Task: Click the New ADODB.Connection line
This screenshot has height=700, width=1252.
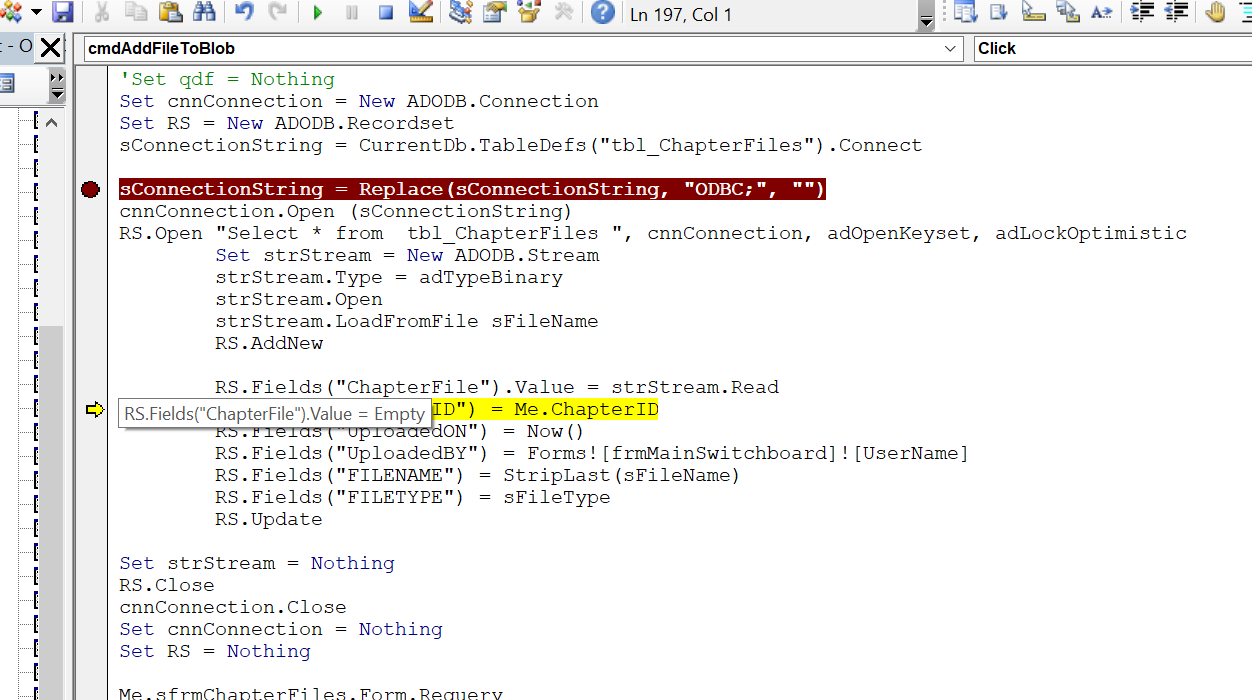Action: (x=359, y=101)
